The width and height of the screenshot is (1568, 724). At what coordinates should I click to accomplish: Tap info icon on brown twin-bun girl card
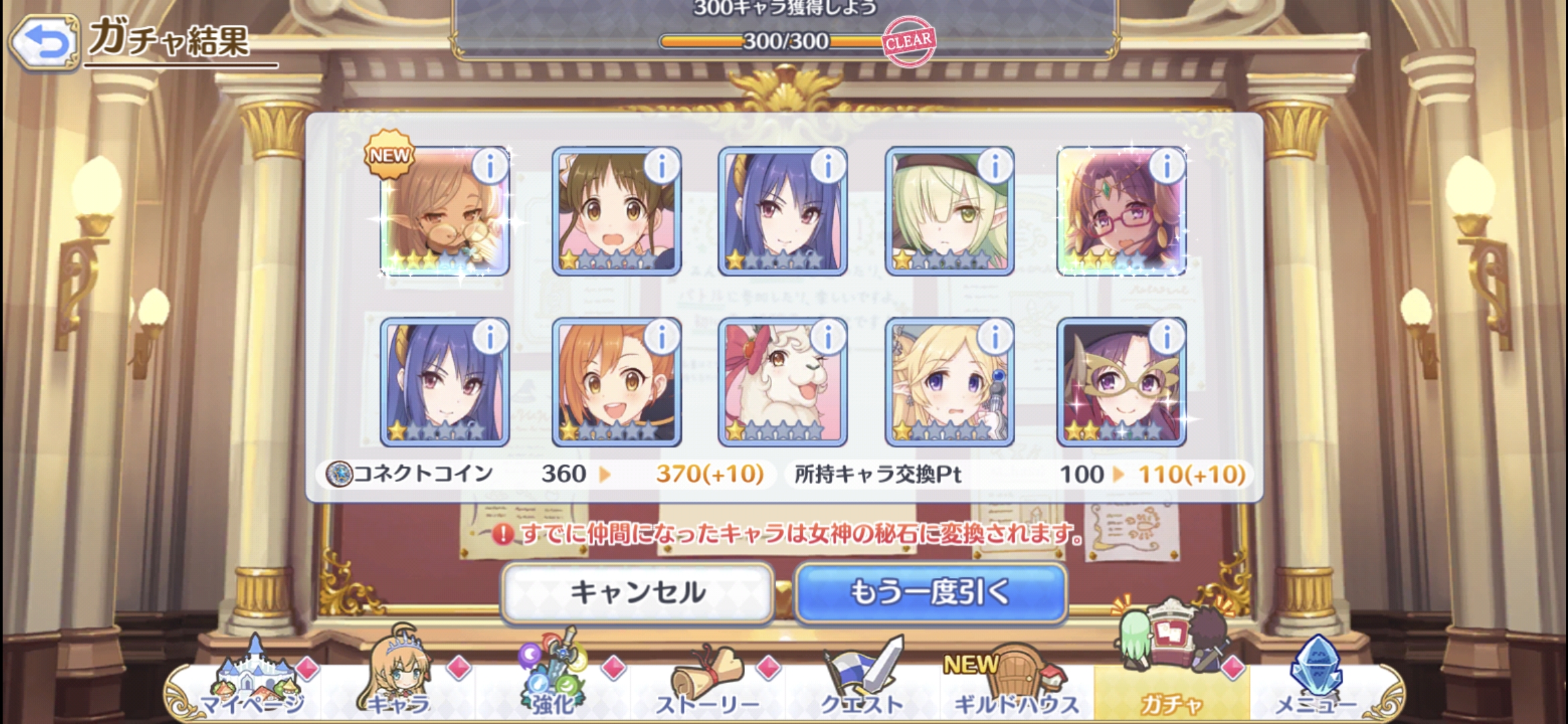coord(662,165)
